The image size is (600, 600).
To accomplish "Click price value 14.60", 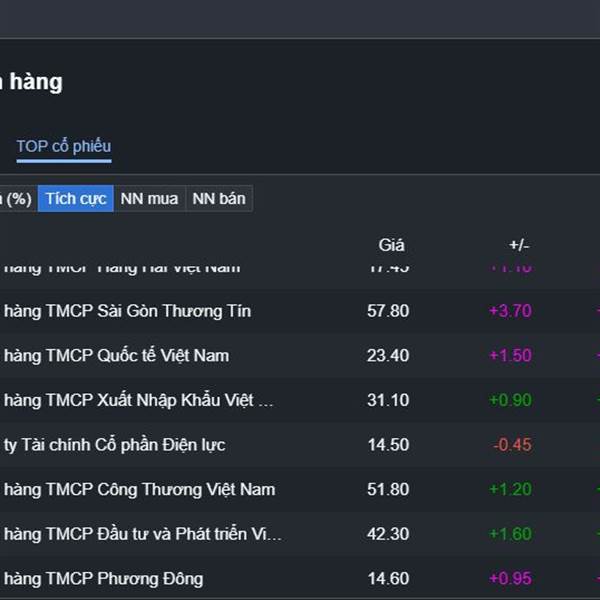I will click(x=388, y=579).
